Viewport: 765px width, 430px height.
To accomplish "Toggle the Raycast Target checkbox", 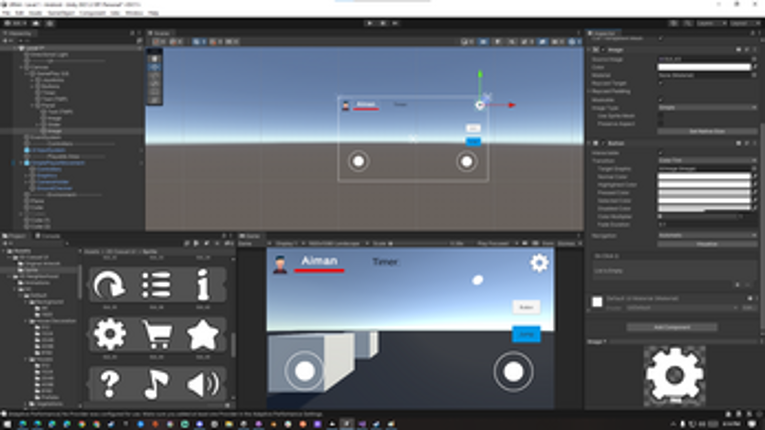I will click(661, 83).
